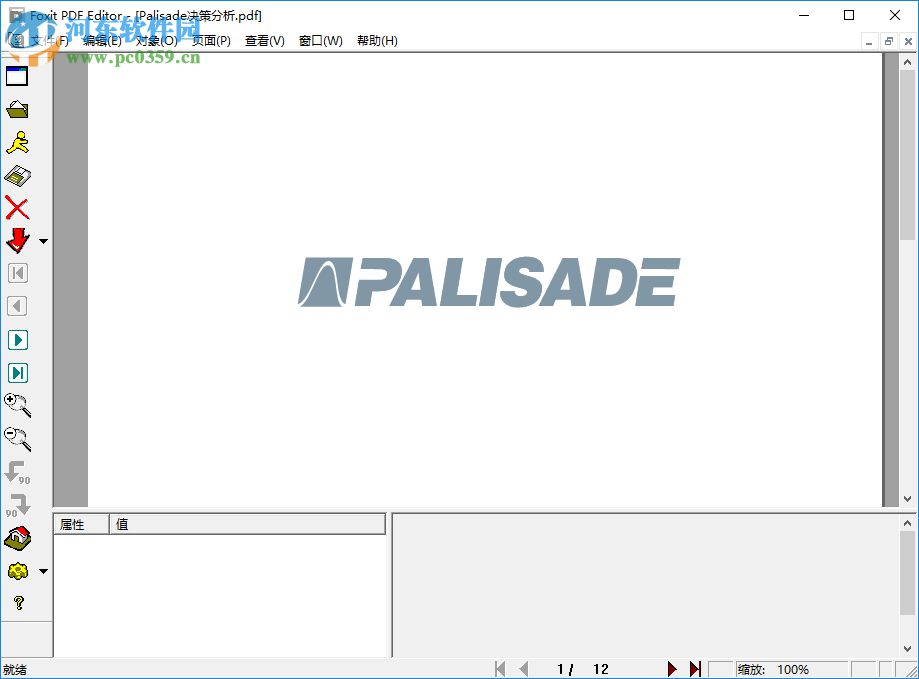This screenshot has width=919, height=679.
Task: Select the Zoom In tool
Action: click(17, 404)
